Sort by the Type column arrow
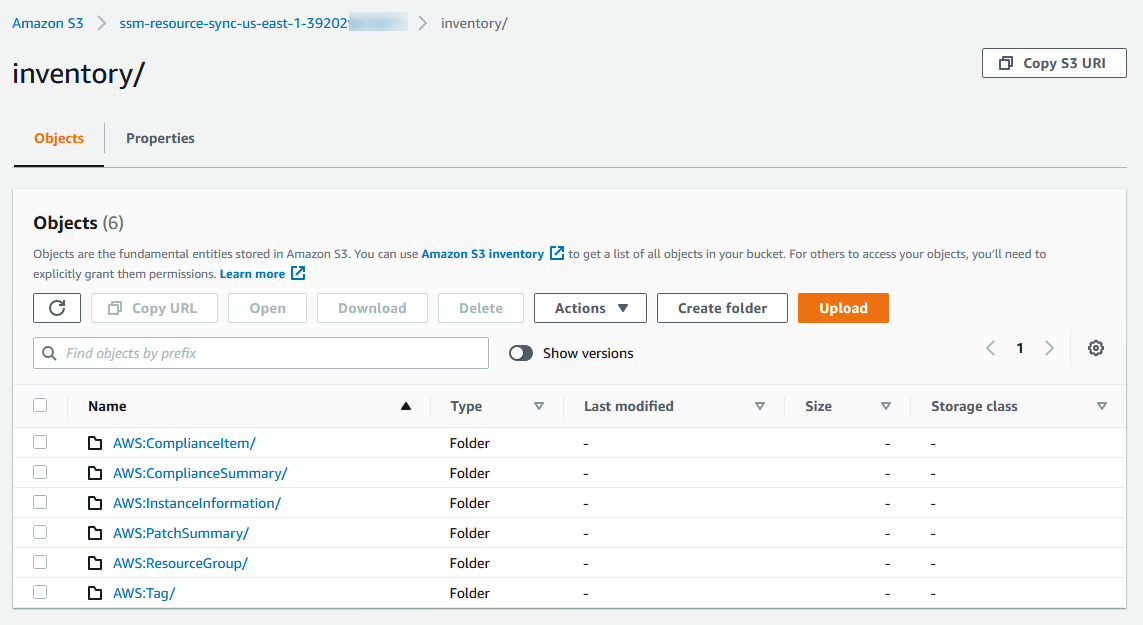Image resolution: width=1143 pixels, height=625 pixels. tap(539, 406)
